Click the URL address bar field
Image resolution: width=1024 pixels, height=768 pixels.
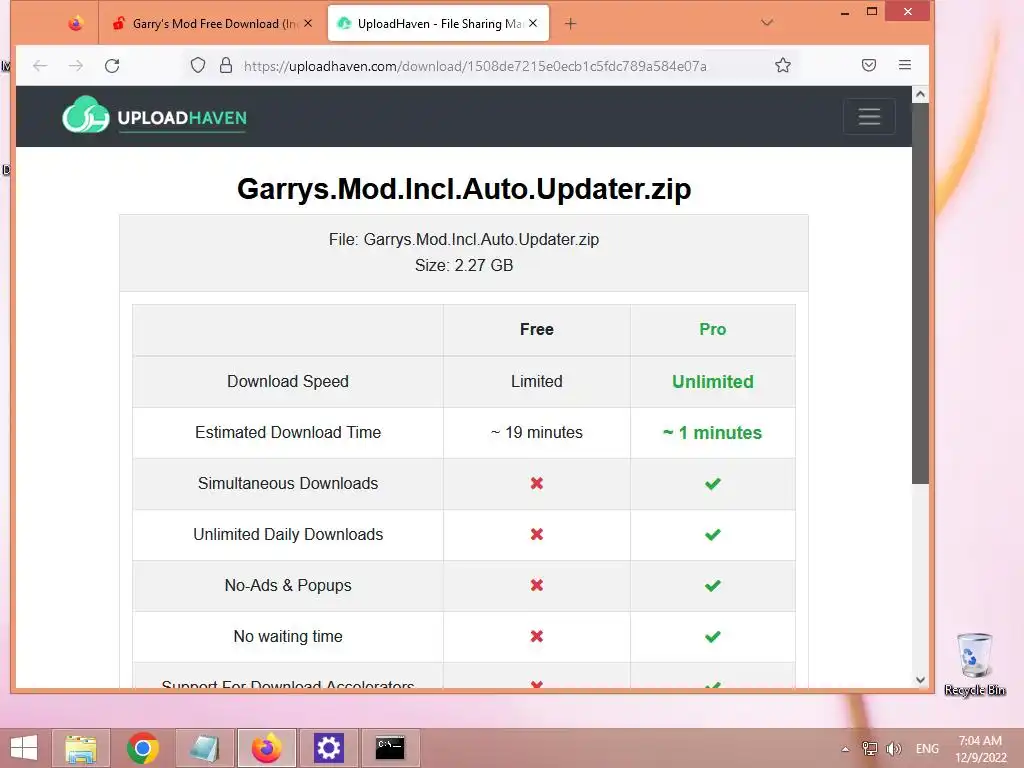coord(475,66)
